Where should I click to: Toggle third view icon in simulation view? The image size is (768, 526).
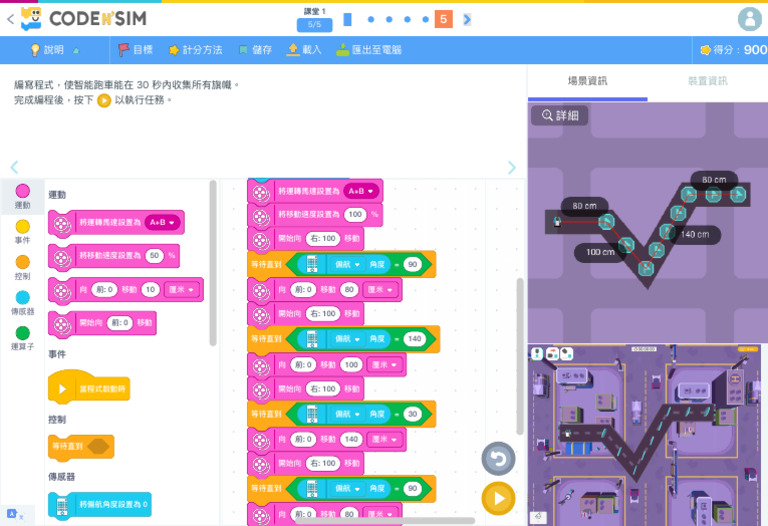point(567,353)
